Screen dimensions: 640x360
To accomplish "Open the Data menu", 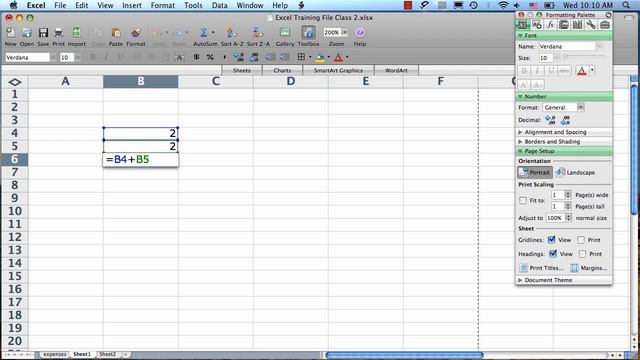I will 220,5.
